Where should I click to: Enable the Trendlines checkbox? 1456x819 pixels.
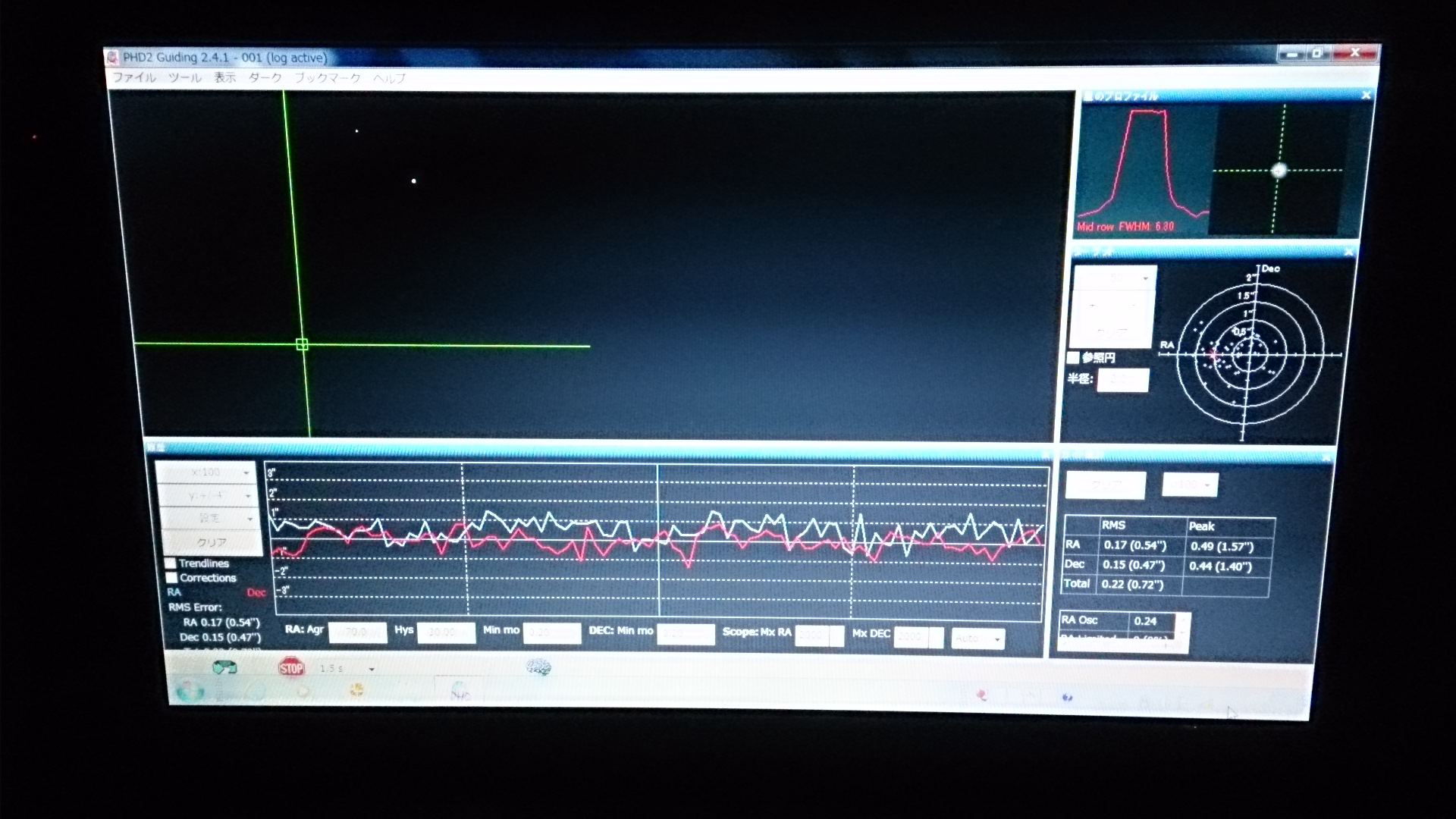point(171,563)
